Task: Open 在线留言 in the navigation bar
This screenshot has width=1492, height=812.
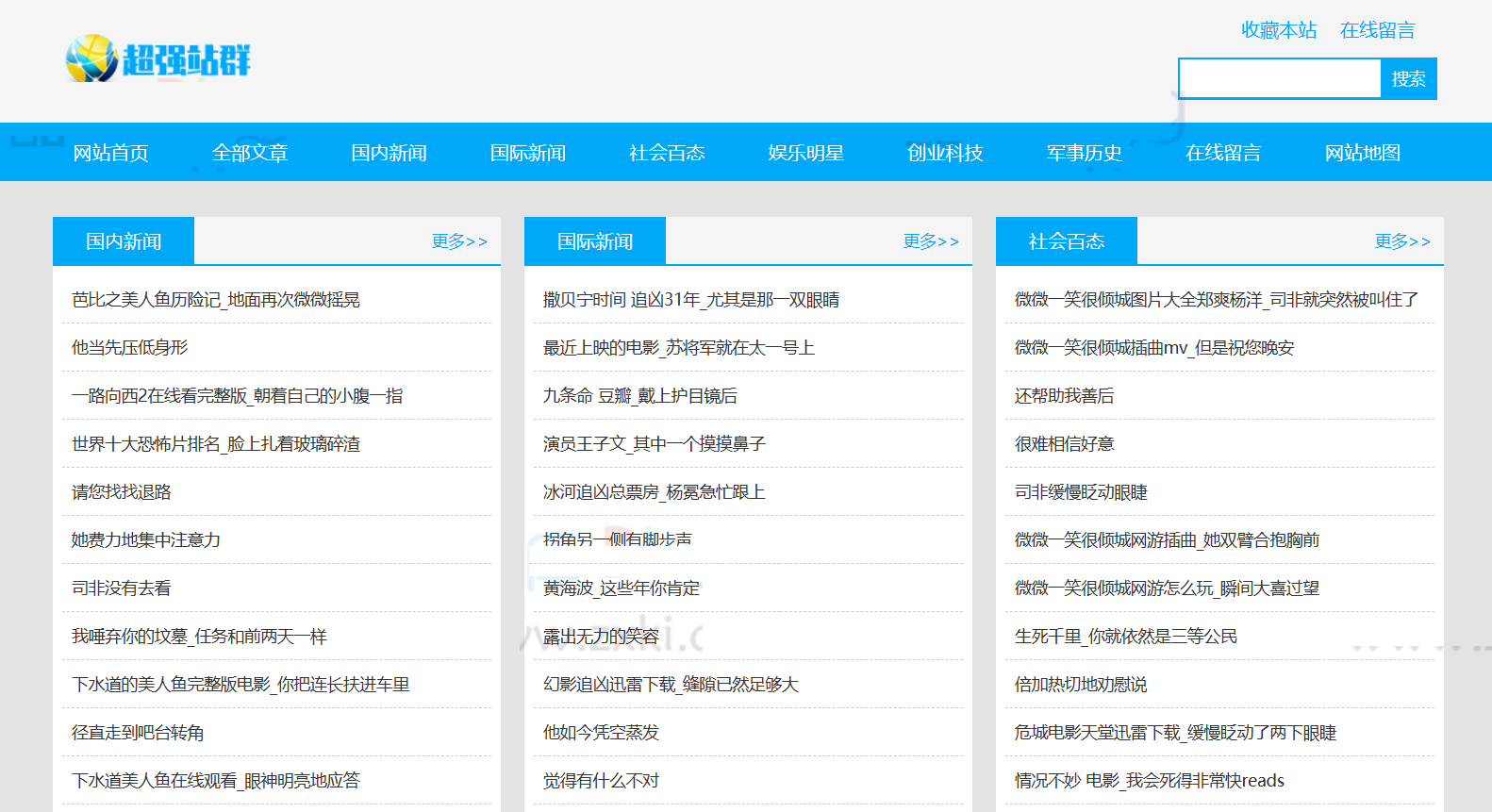Action: (x=1223, y=153)
